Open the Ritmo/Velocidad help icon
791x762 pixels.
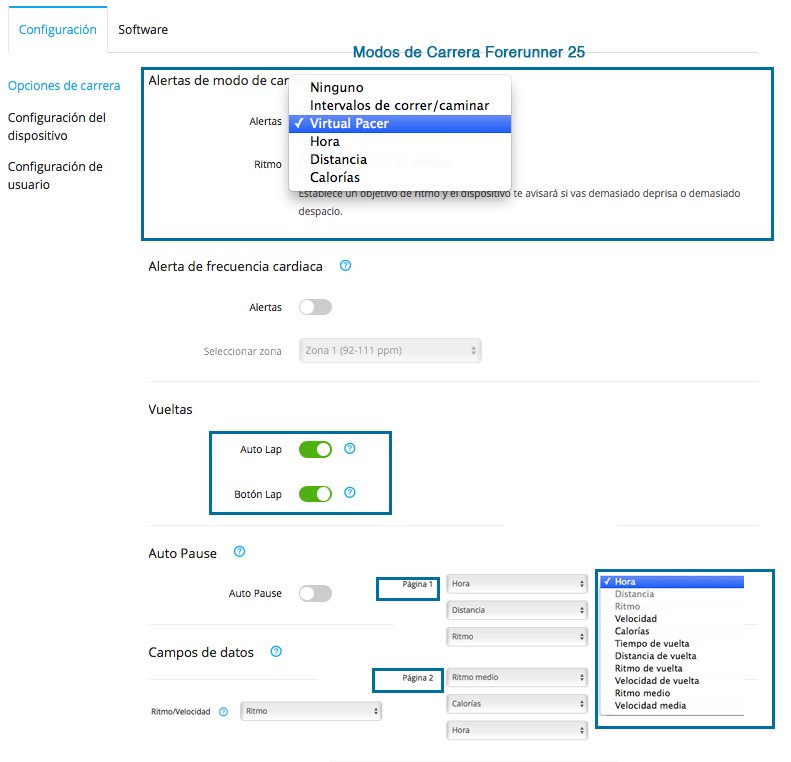click(223, 712)
